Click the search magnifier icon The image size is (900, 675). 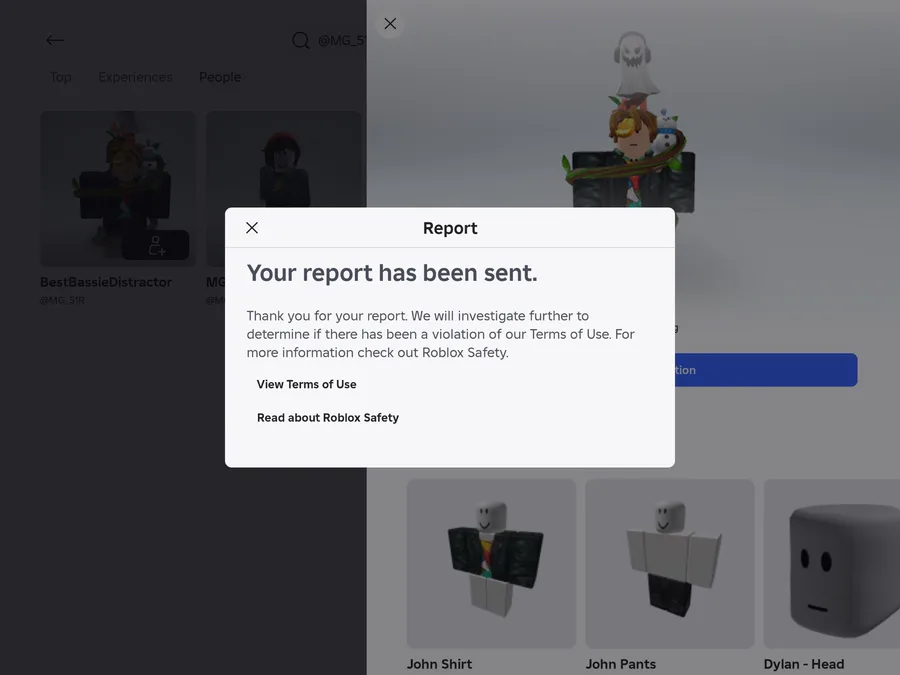[x=301, y=40]
